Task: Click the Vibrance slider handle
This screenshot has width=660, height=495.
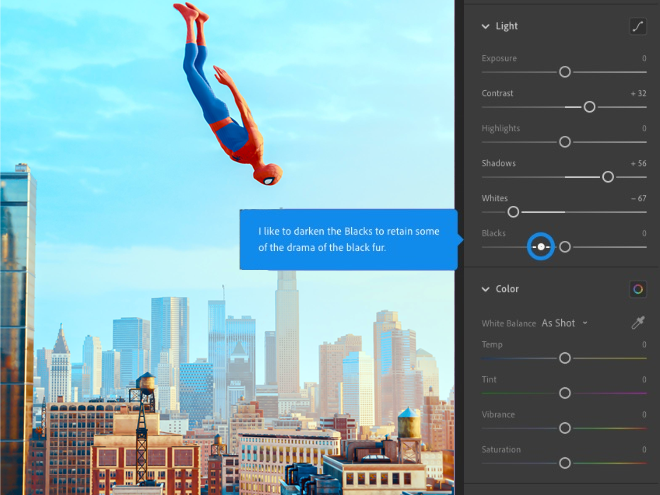Action: [565, 428]
